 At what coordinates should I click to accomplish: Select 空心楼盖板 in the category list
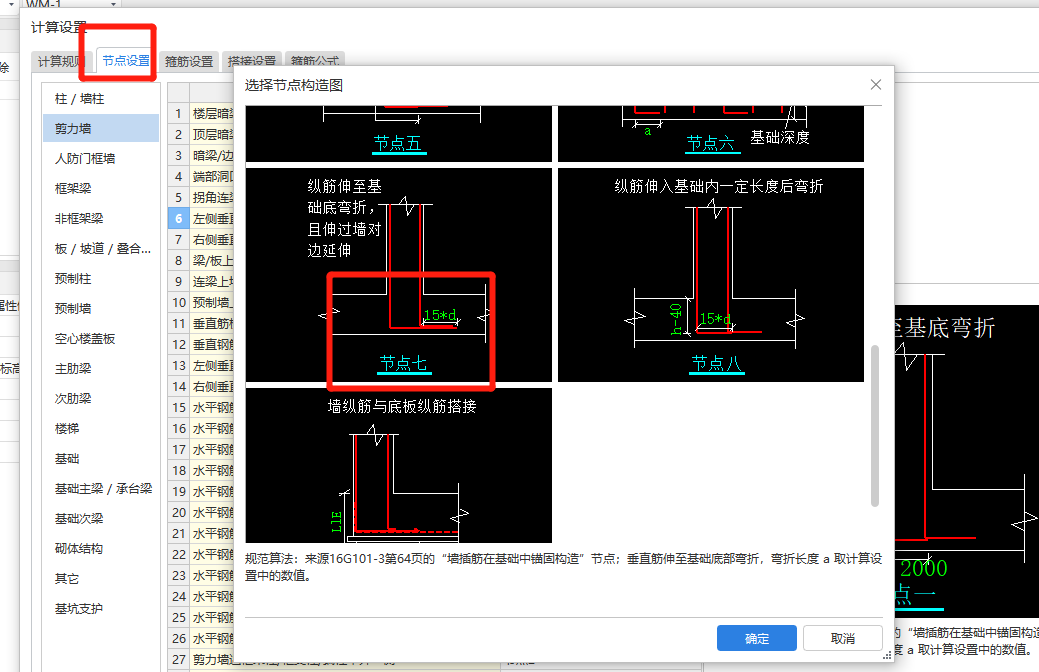pyautogui.click(x=101, y=339)
